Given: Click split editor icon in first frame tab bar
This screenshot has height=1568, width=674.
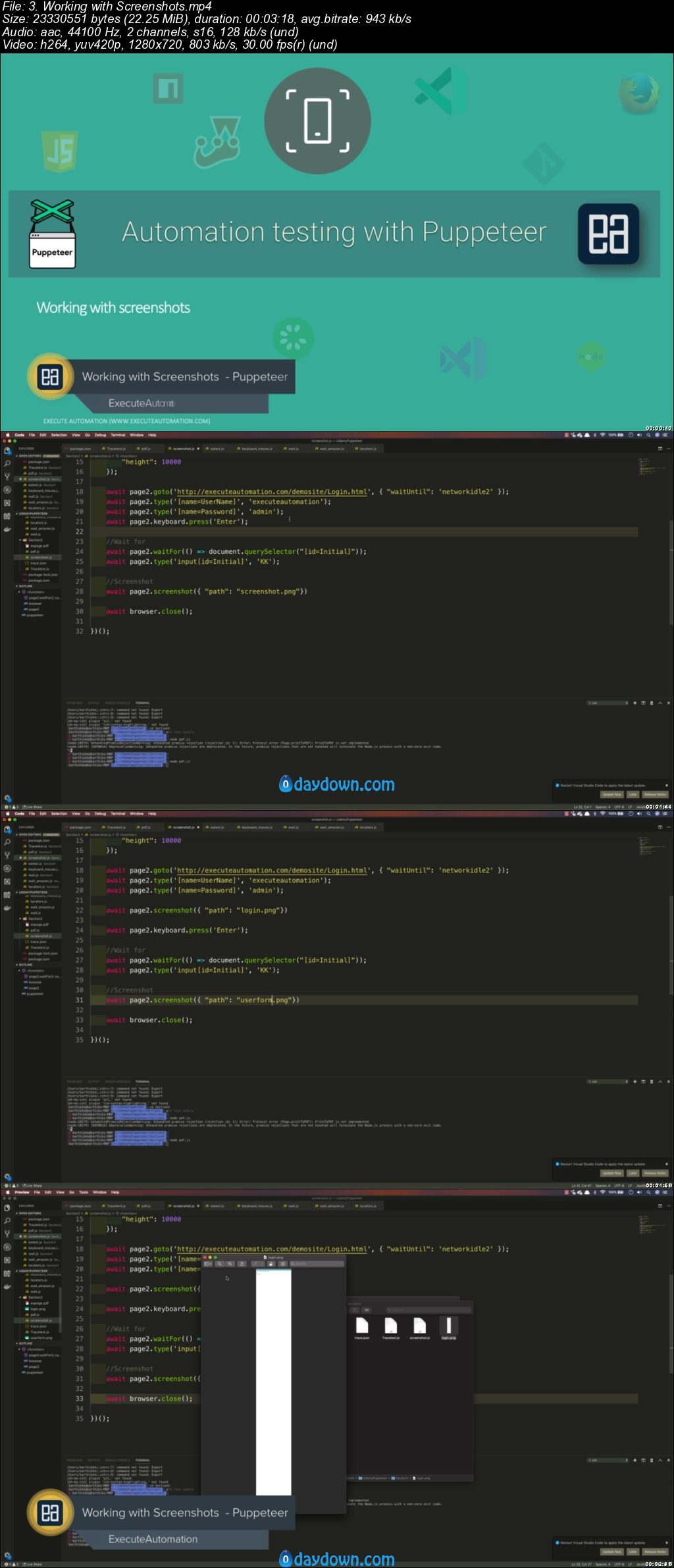Looking at the screenshot, I should coord(660,448).
